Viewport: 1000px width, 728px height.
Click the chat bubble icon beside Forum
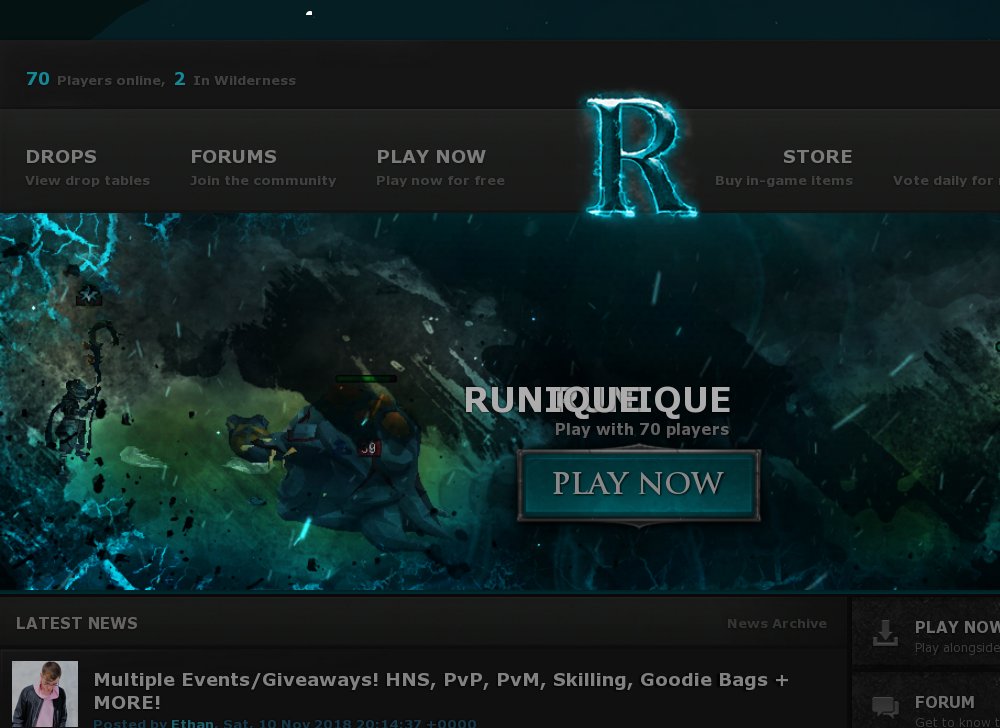coord(885,708)
